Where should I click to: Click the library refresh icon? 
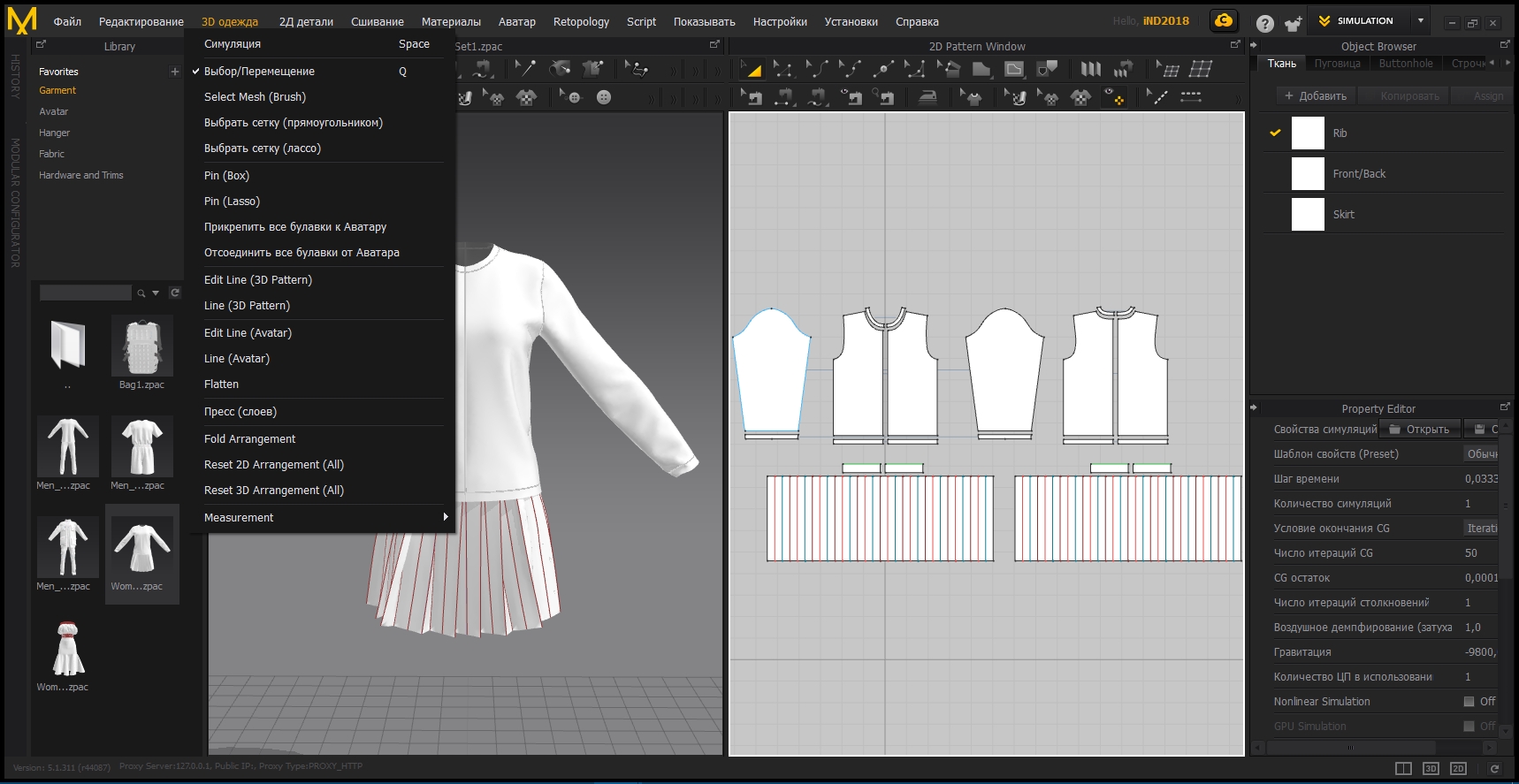175,293
